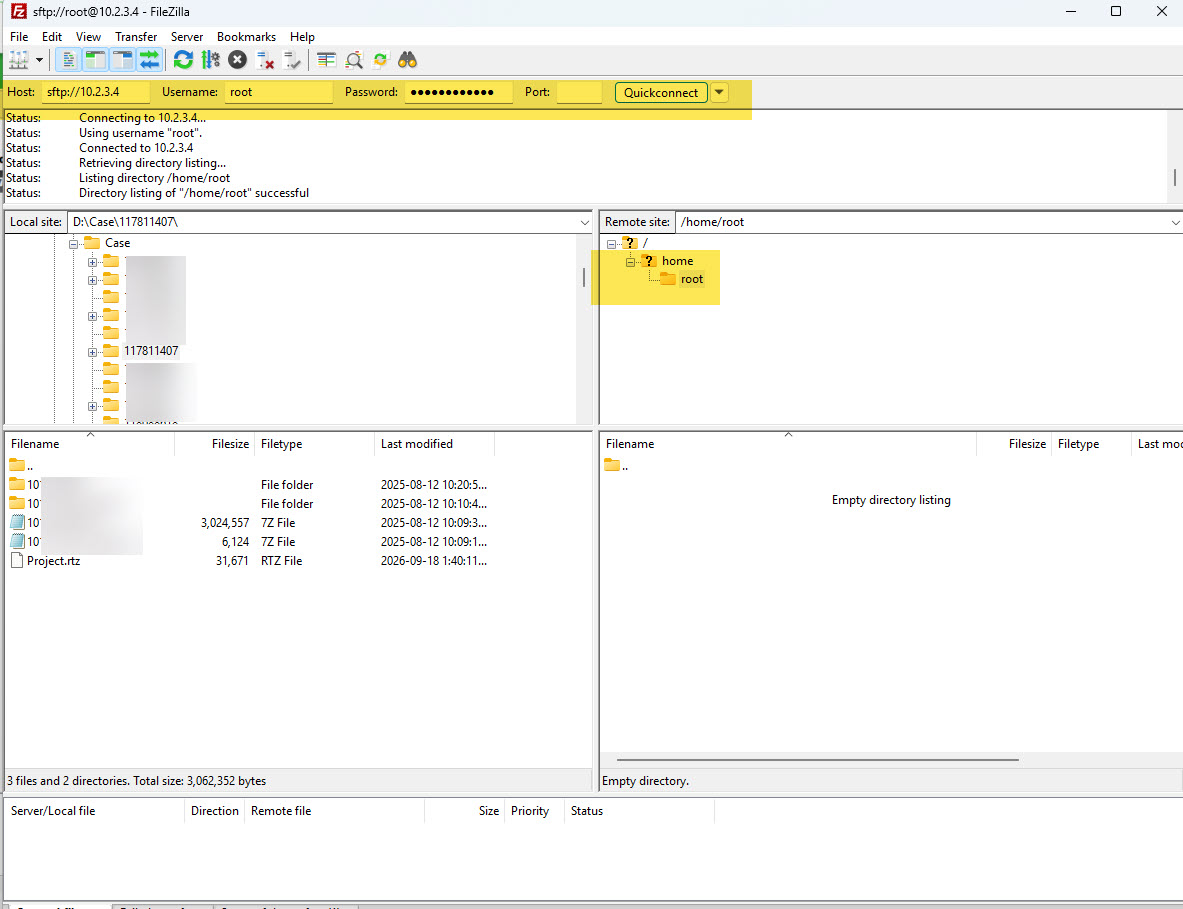Click the Host input field
The image size is (1183, 909).
click(96, 92)
